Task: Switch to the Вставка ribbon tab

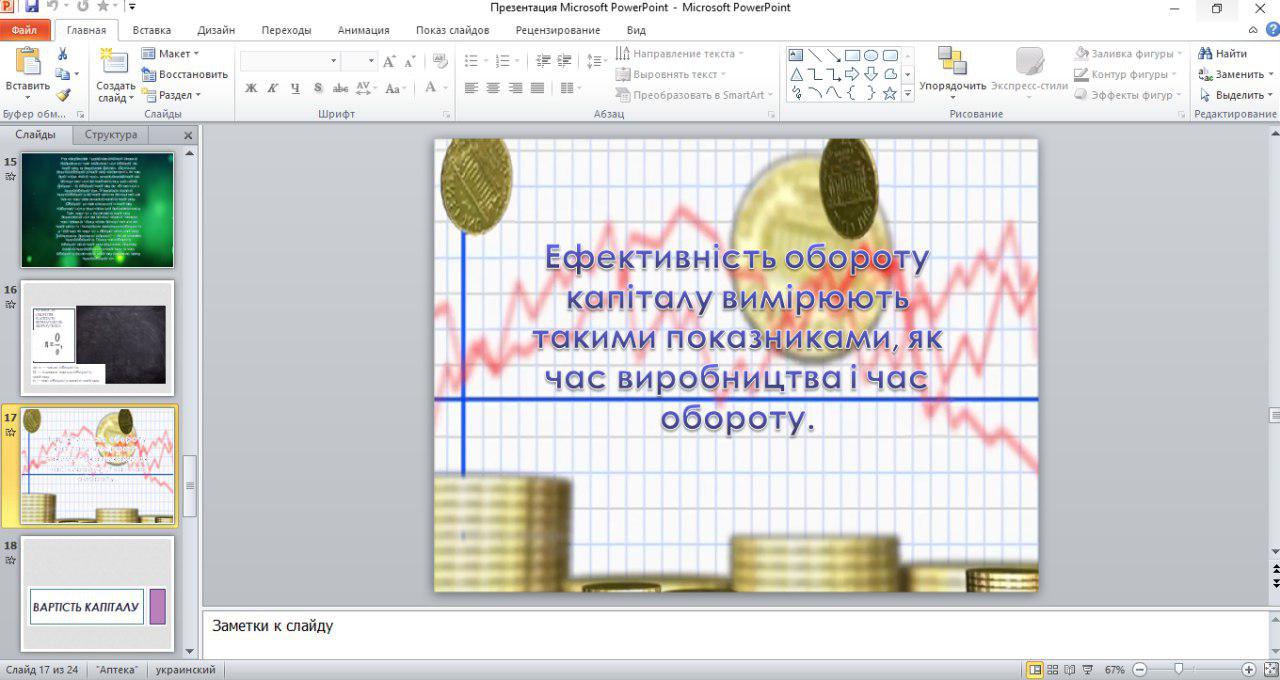Action: pos(152,31)
